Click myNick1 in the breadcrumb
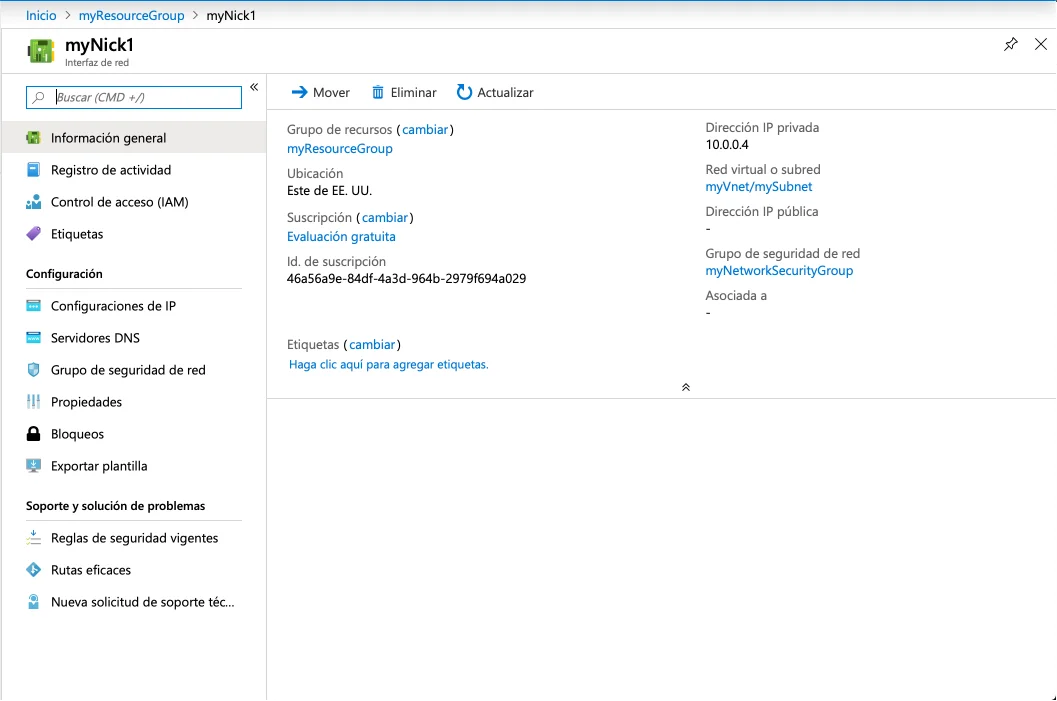 [x=231, y=16]
